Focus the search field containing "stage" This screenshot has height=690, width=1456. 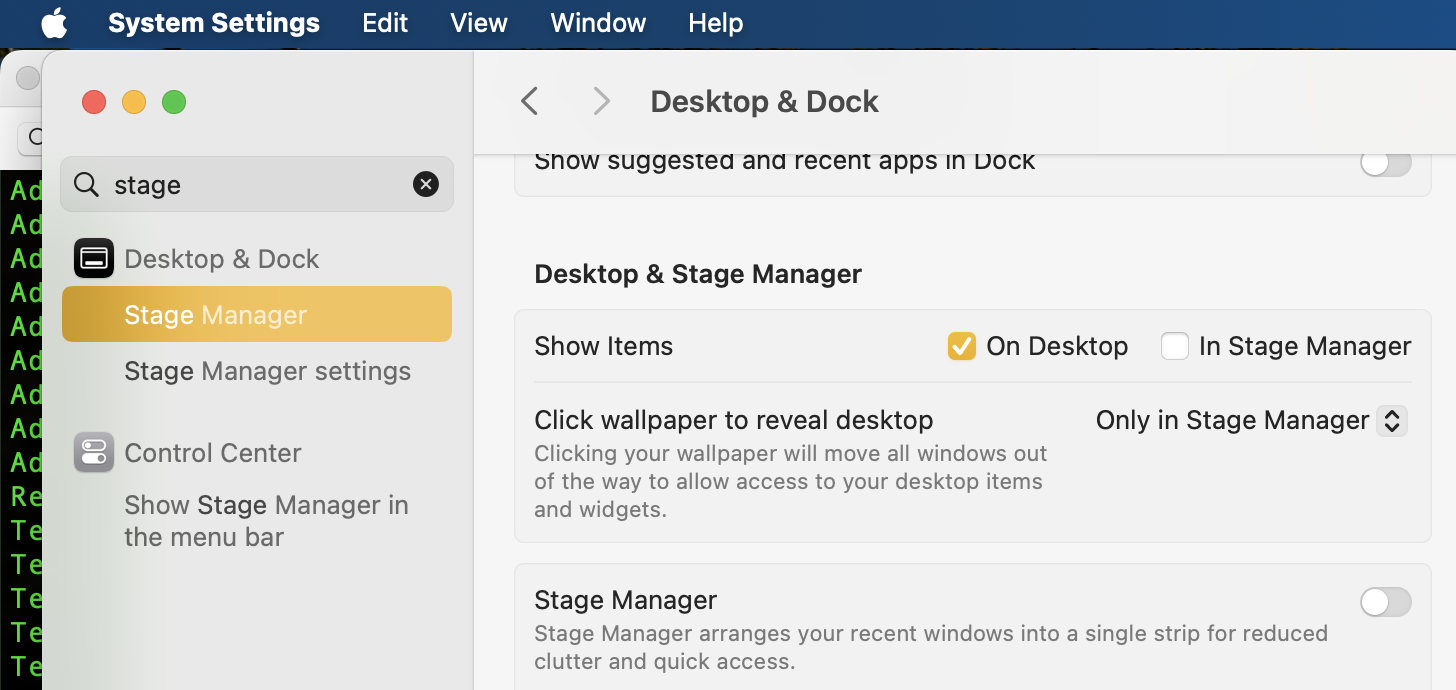pos(257,184)
